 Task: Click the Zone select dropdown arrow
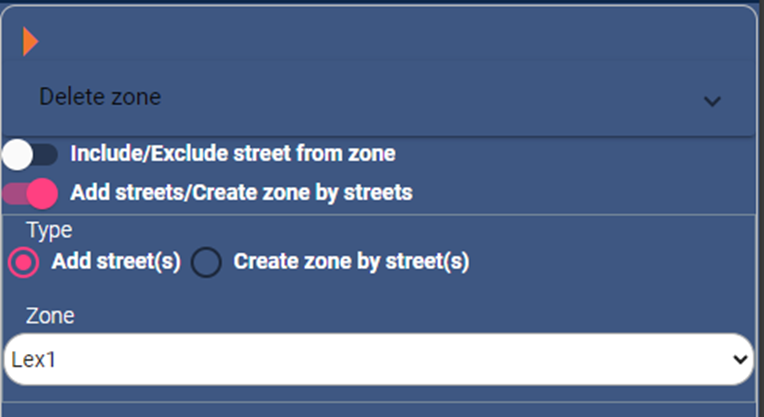click(740, 359)
